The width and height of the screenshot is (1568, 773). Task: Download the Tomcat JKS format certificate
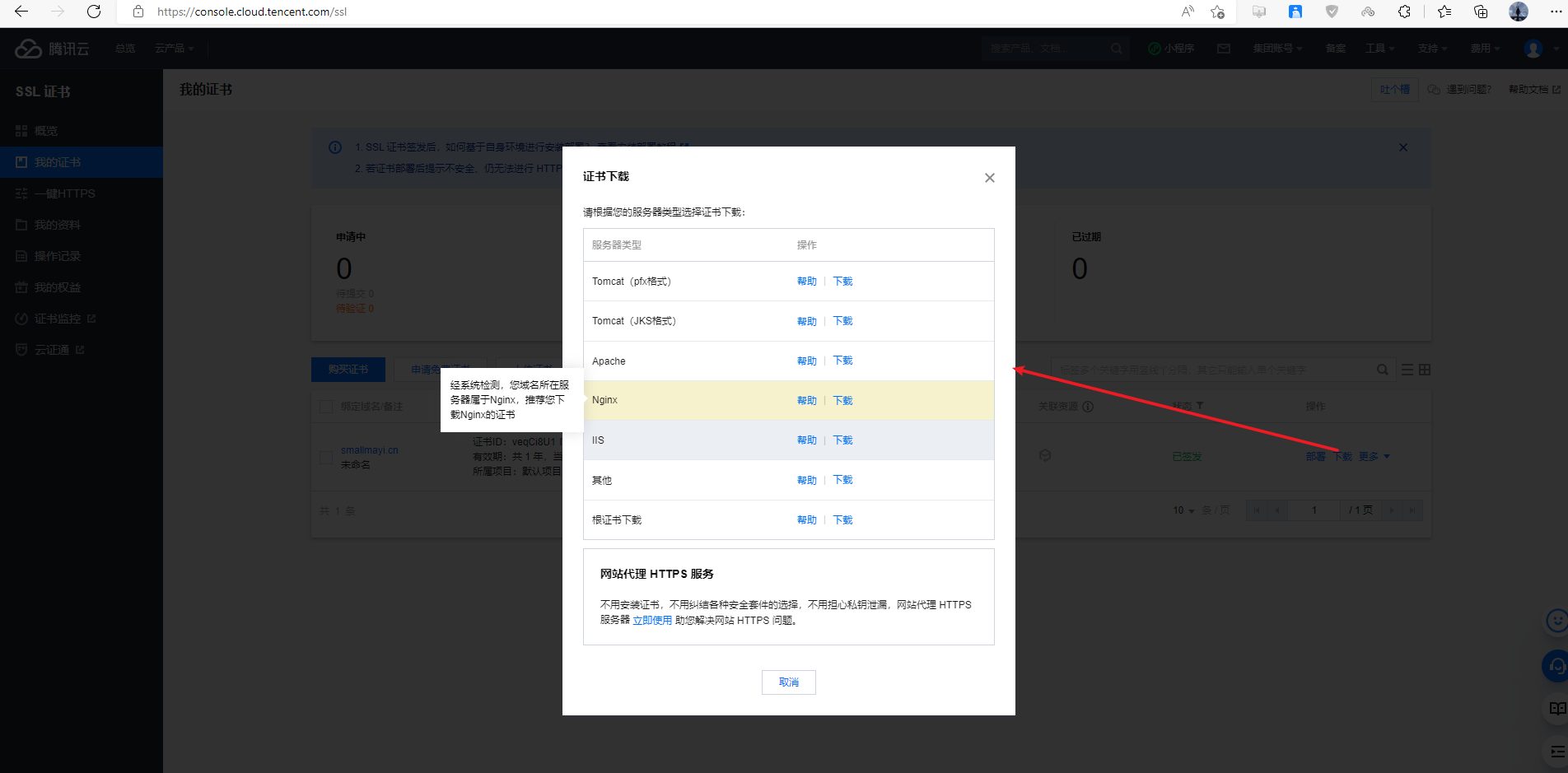coord(842,321)
